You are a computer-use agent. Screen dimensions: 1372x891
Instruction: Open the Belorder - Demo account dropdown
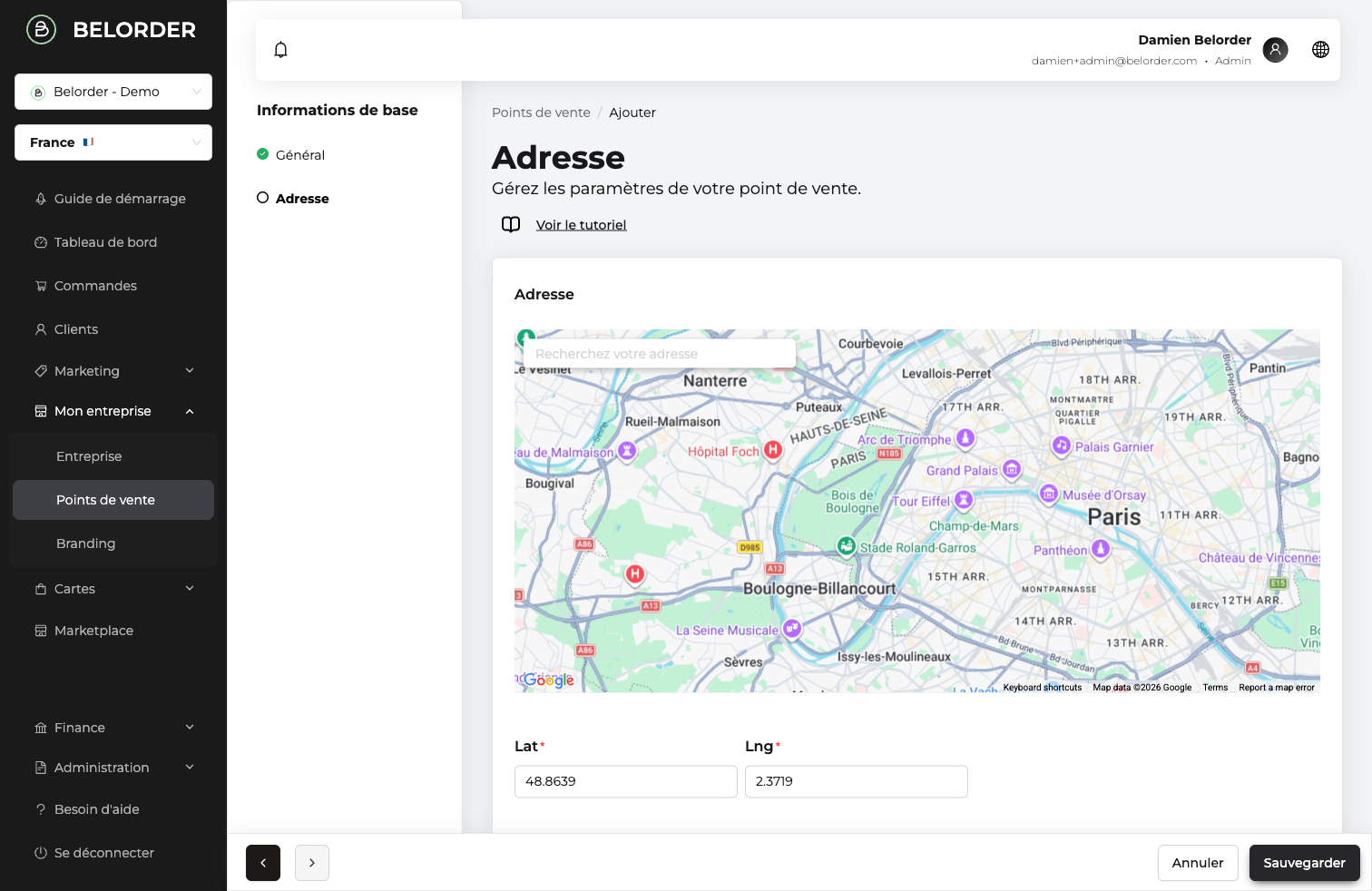[113, 92]
